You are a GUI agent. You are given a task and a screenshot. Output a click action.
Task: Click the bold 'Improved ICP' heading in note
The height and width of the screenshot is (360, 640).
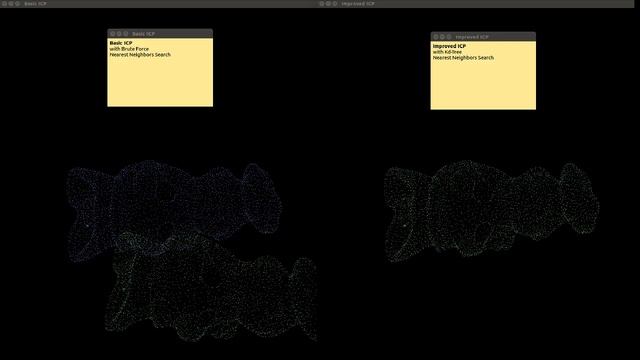449,46
